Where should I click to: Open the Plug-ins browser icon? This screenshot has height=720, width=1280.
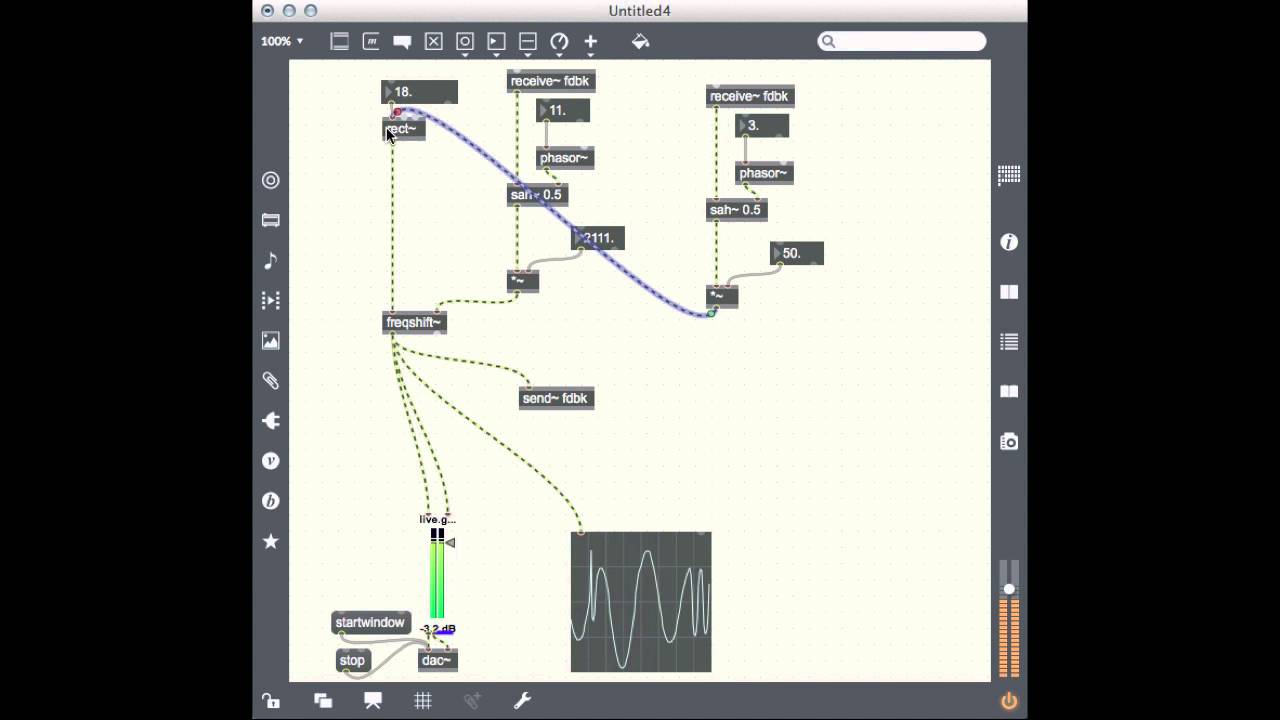(271, 421)
